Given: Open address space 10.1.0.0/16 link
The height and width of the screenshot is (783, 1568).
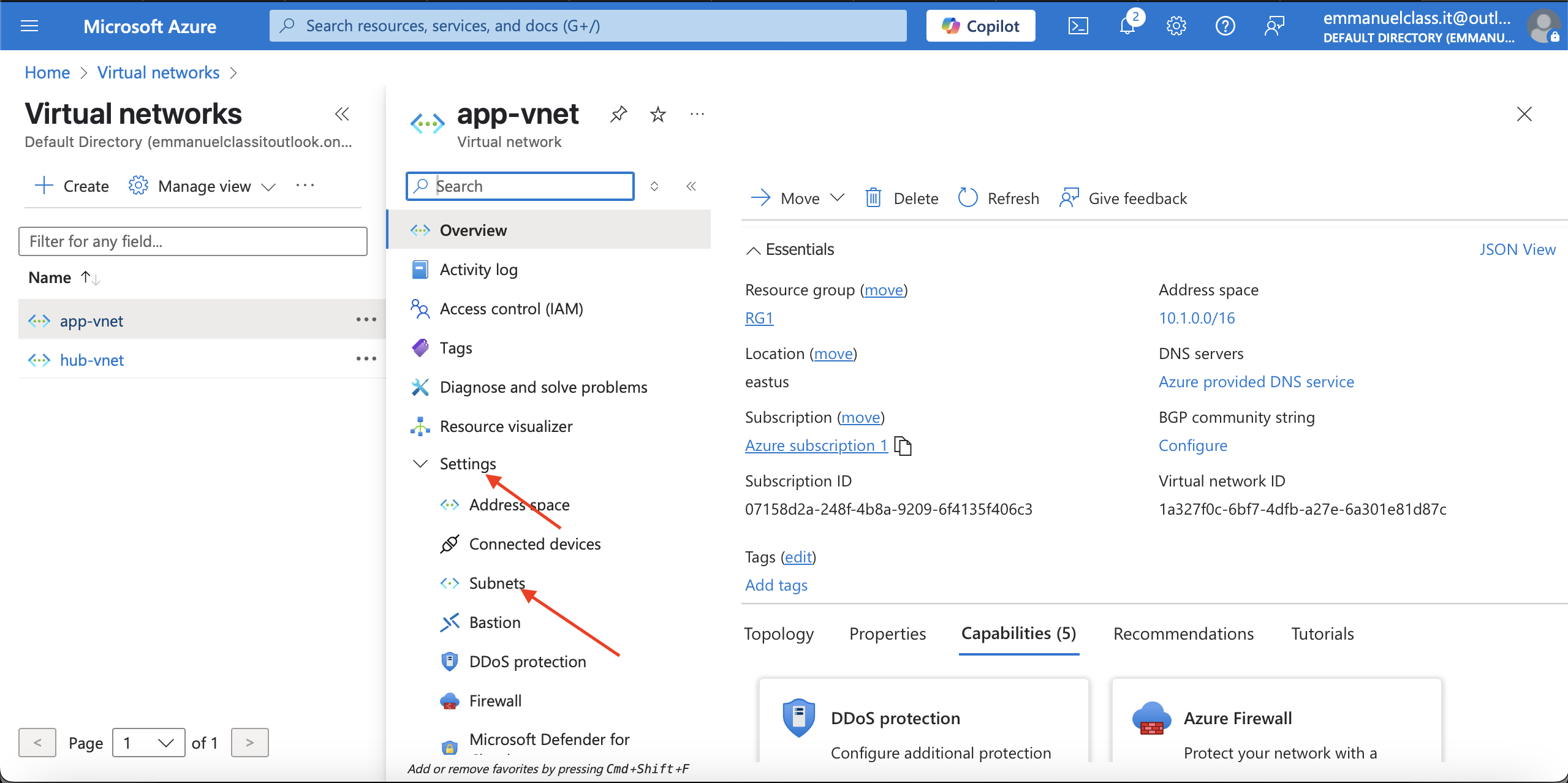Looking at the screenshot, I should [1197, 318].
